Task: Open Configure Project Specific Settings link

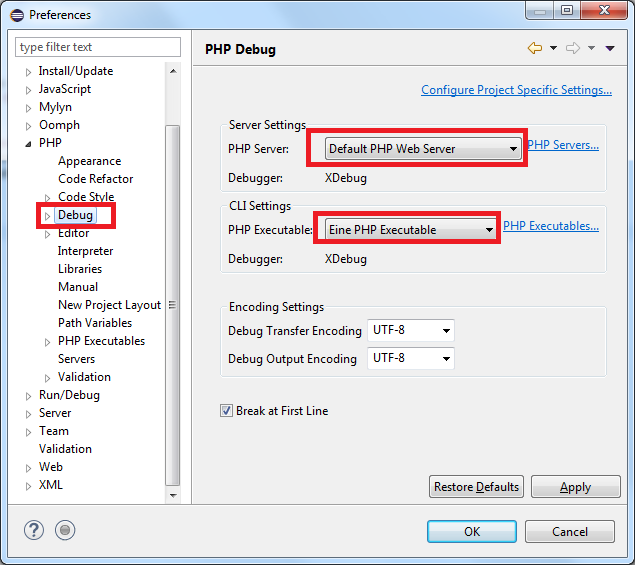Action: click(516, 90)
